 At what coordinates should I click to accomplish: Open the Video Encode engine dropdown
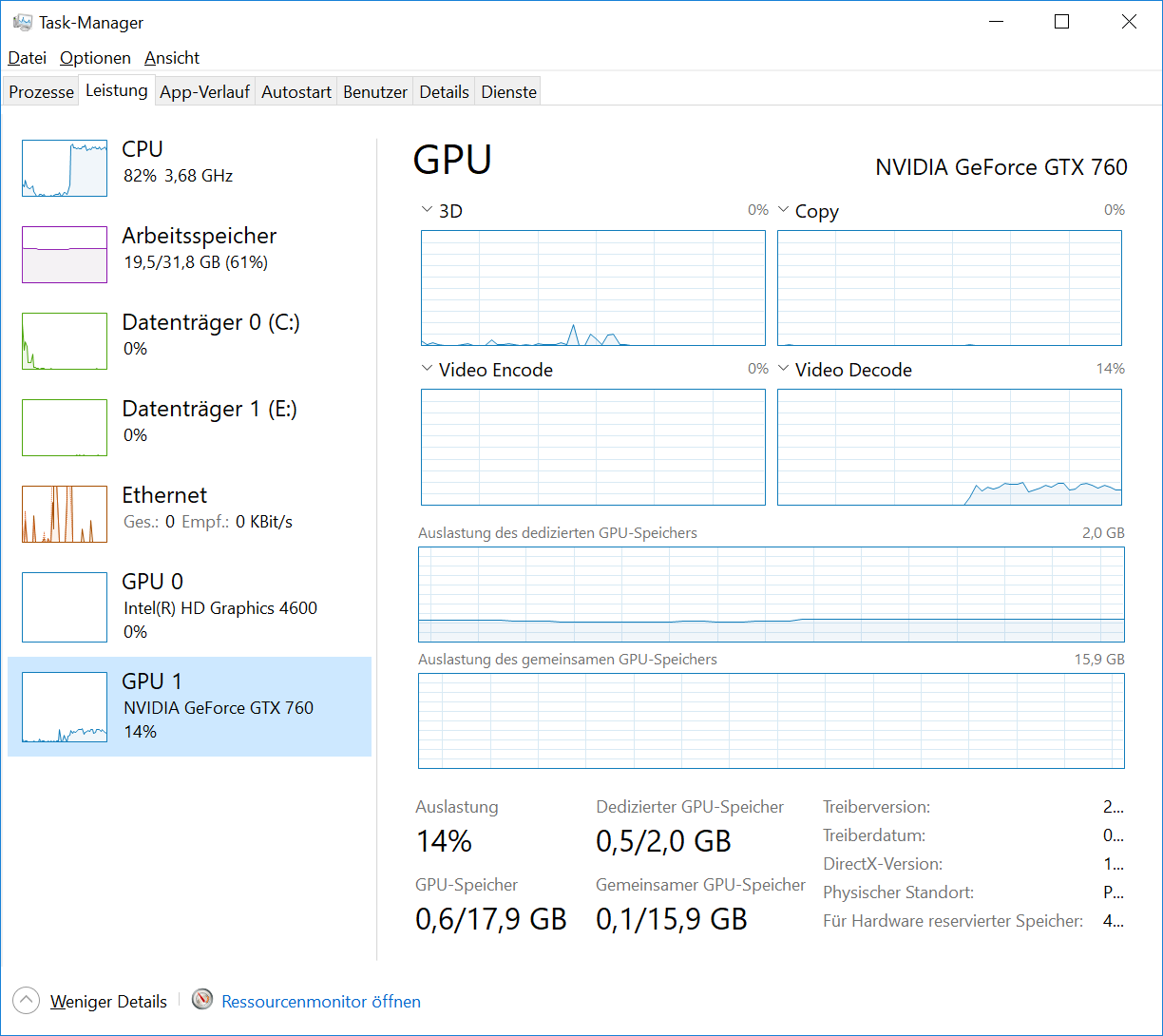click(x=427, y=369)
